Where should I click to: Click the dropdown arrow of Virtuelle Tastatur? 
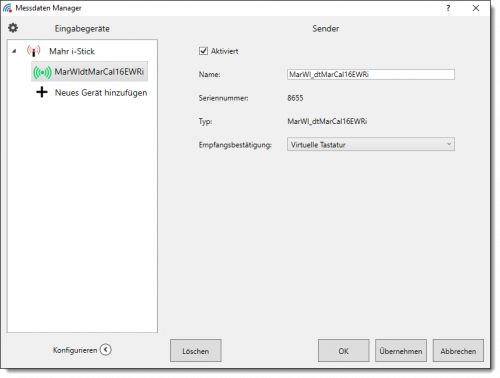coord(449,144)
